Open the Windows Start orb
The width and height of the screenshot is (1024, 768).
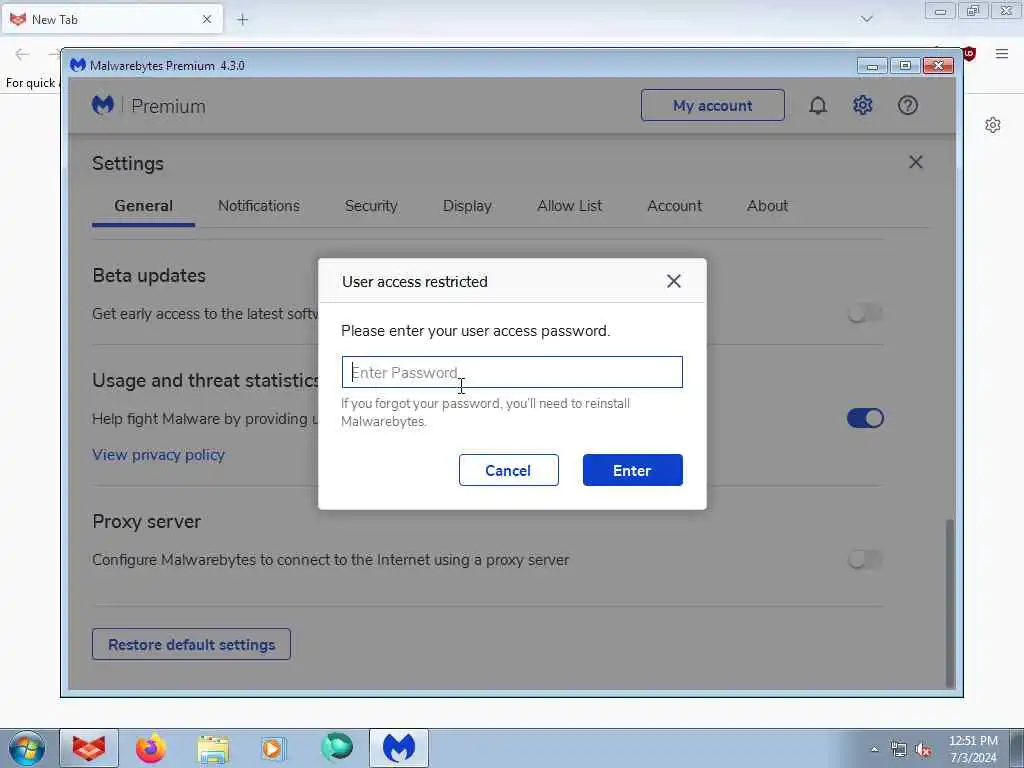pyautogui.click(x=27, y=748)
